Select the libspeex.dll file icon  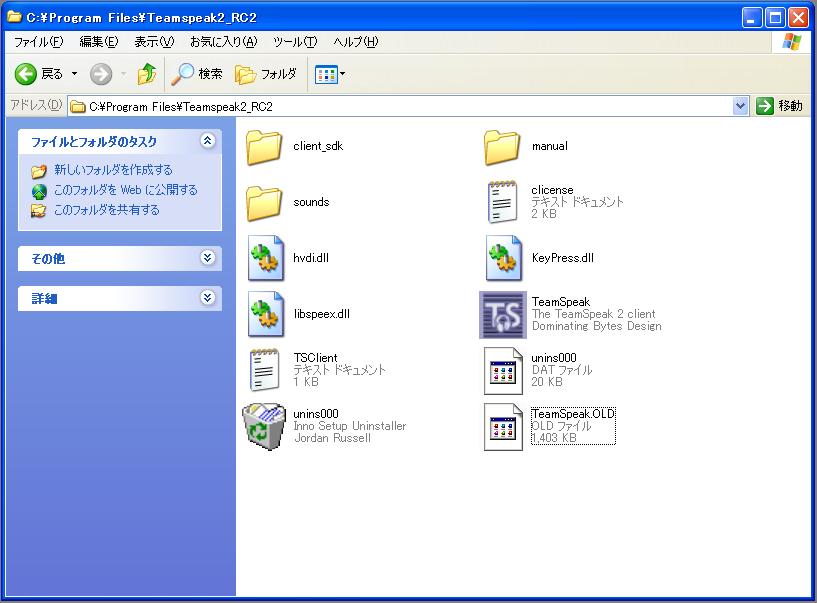[266, 314]
